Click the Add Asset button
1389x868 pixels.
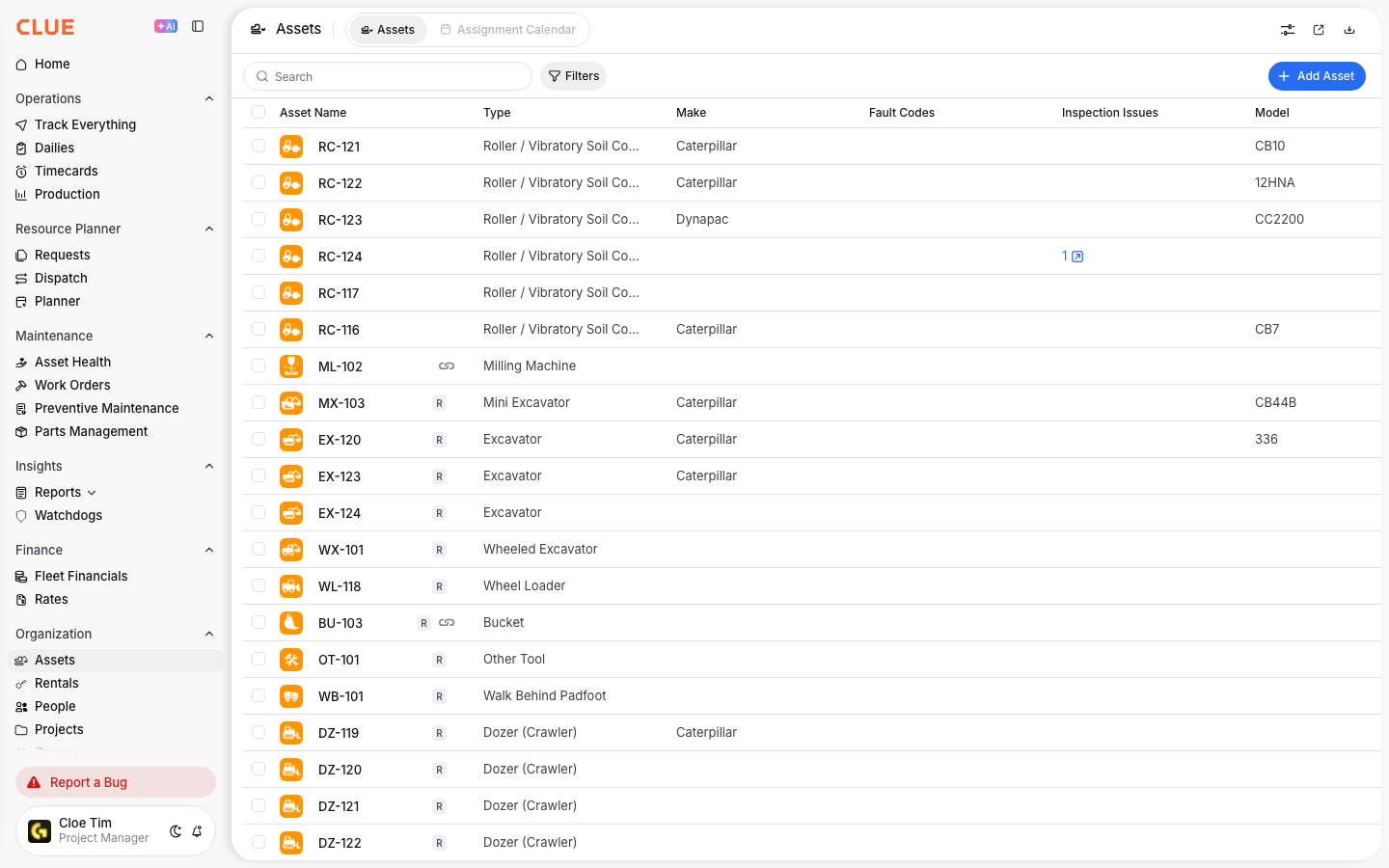pos(1317,76)
